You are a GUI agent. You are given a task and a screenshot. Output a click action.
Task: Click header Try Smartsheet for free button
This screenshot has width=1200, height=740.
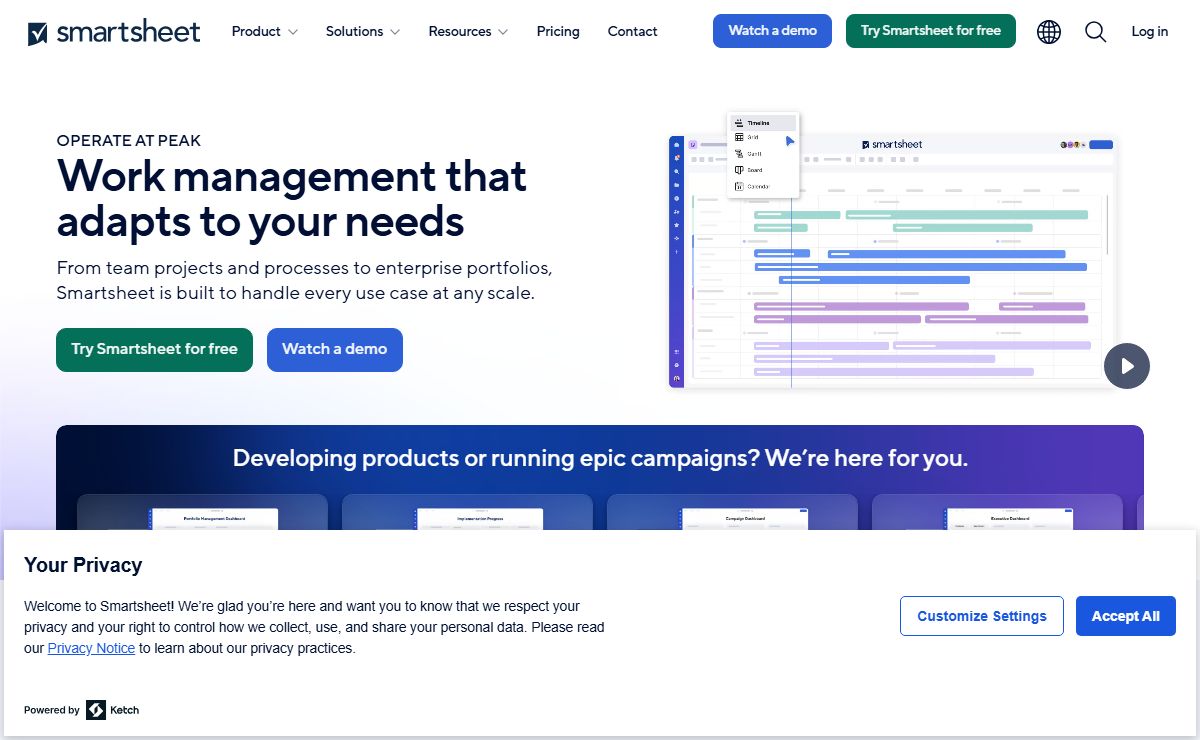point(931,31)
